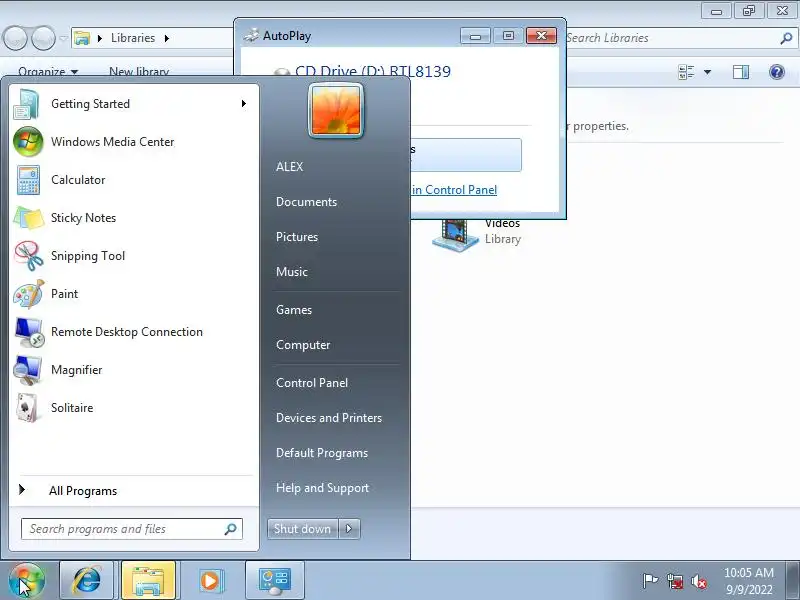Click the Show desktop strip at taskbar end
The image size is (800, 600).
[793, 581]
